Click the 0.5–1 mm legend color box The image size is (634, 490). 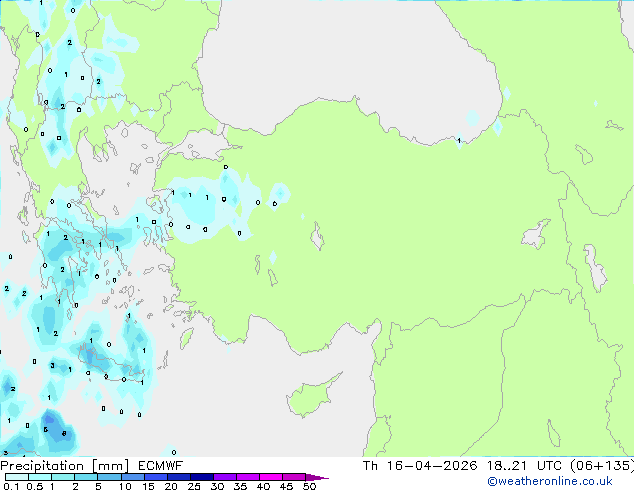(40, 477)
